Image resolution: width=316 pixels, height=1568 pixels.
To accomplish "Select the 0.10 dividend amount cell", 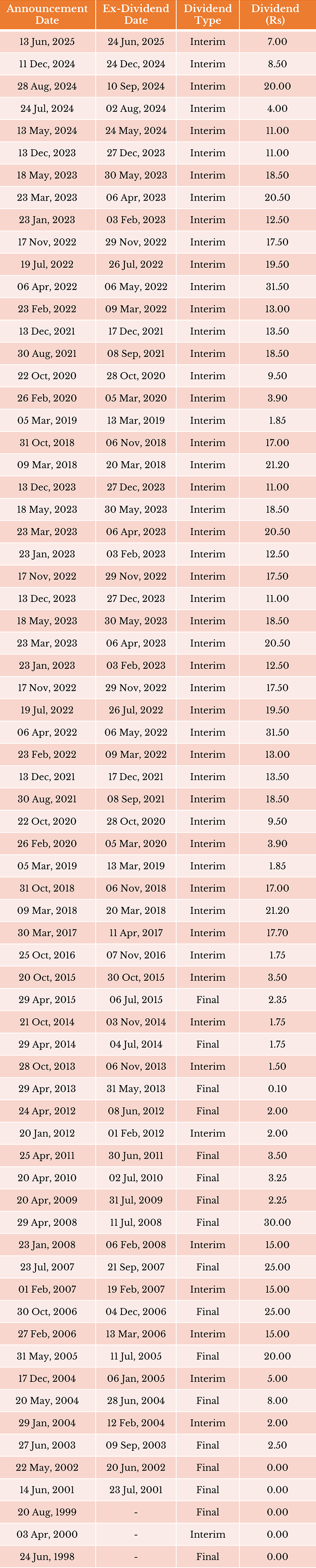I will pyautogui.click(x=277, y=1089).
